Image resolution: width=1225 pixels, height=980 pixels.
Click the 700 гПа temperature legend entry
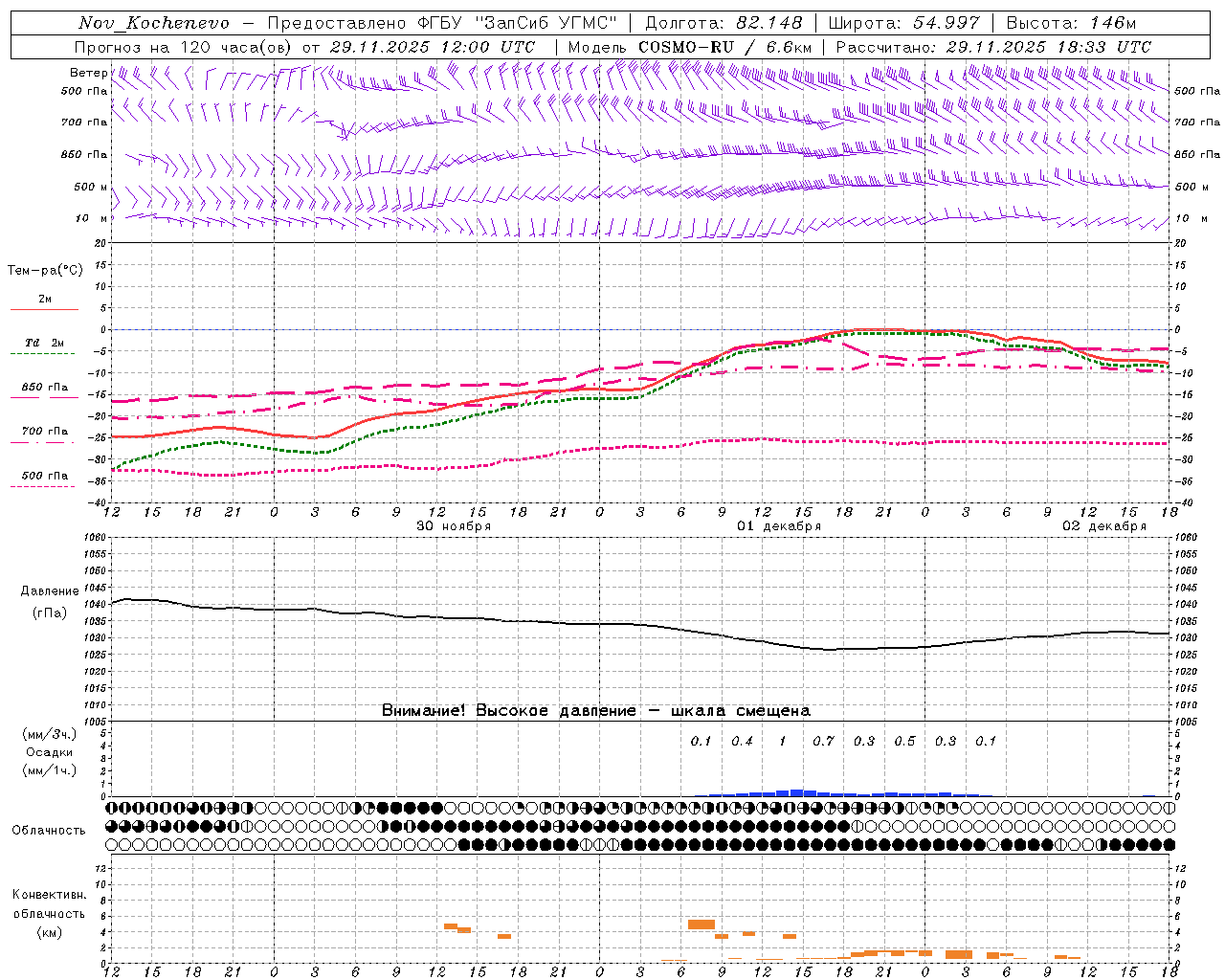tap(44, 432)
